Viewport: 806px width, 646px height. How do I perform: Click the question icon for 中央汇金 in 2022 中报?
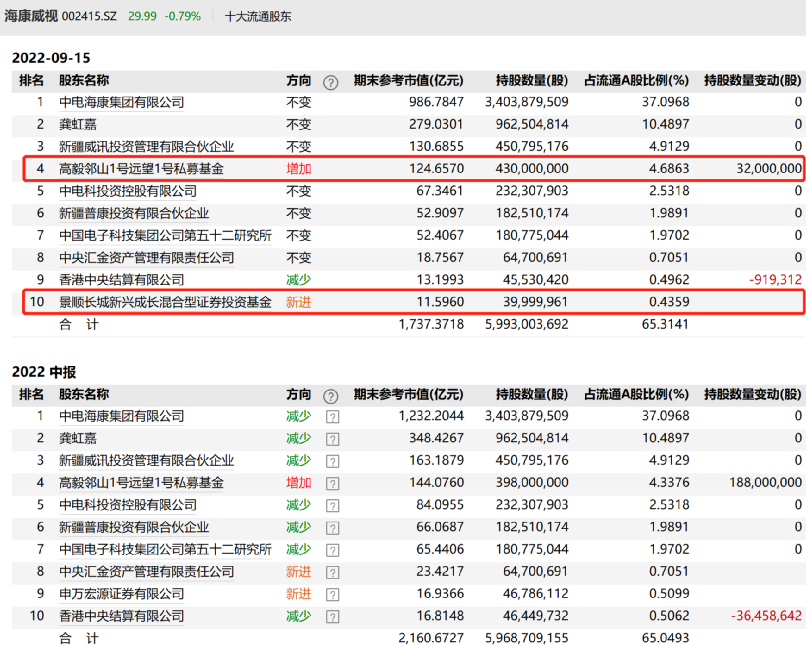[x=331, y=572]
